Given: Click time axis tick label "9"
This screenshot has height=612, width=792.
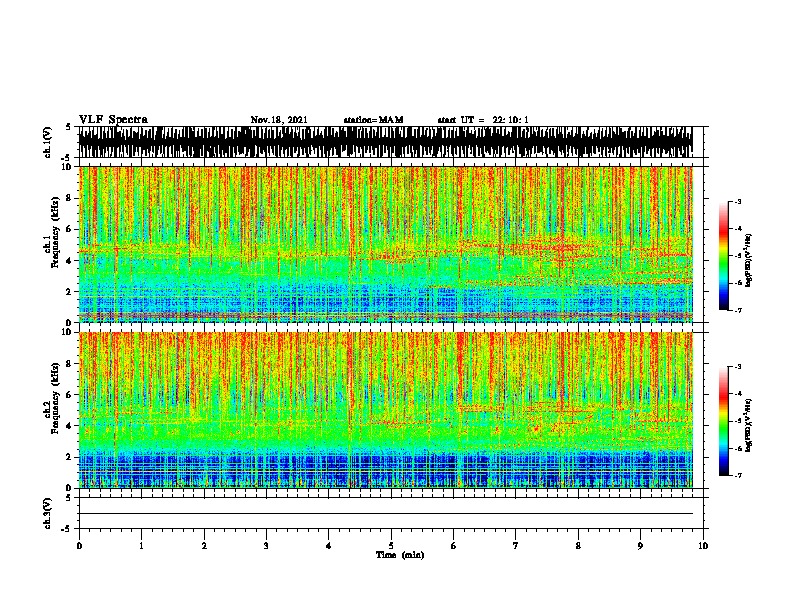Looking at the screenshot, I should (640, 546).
